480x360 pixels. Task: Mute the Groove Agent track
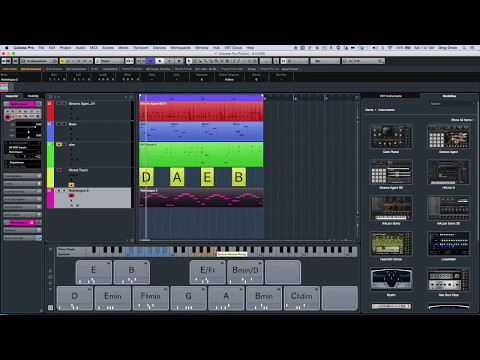(59, 104)
